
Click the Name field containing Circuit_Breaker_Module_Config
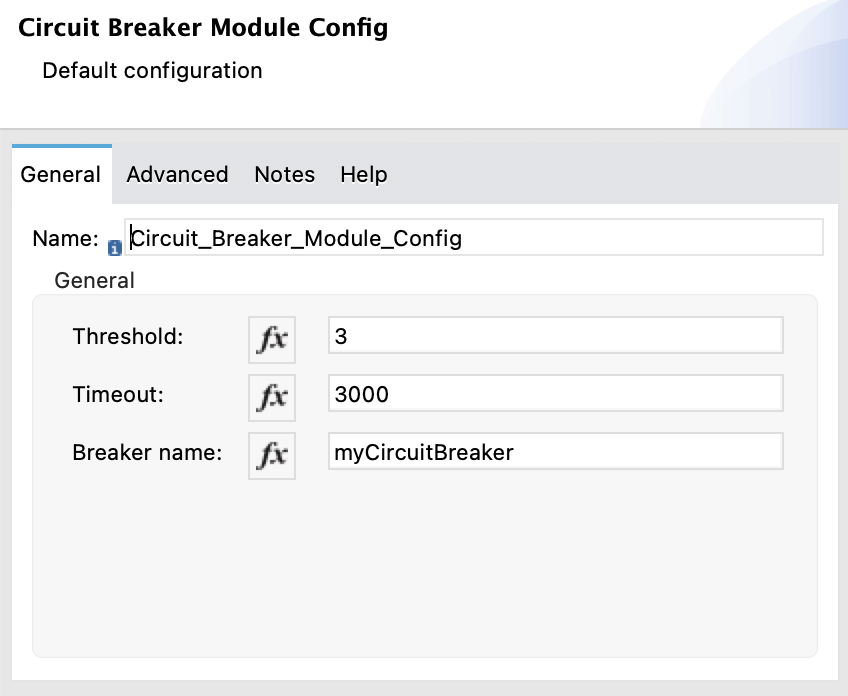click(x=474, y=237)
